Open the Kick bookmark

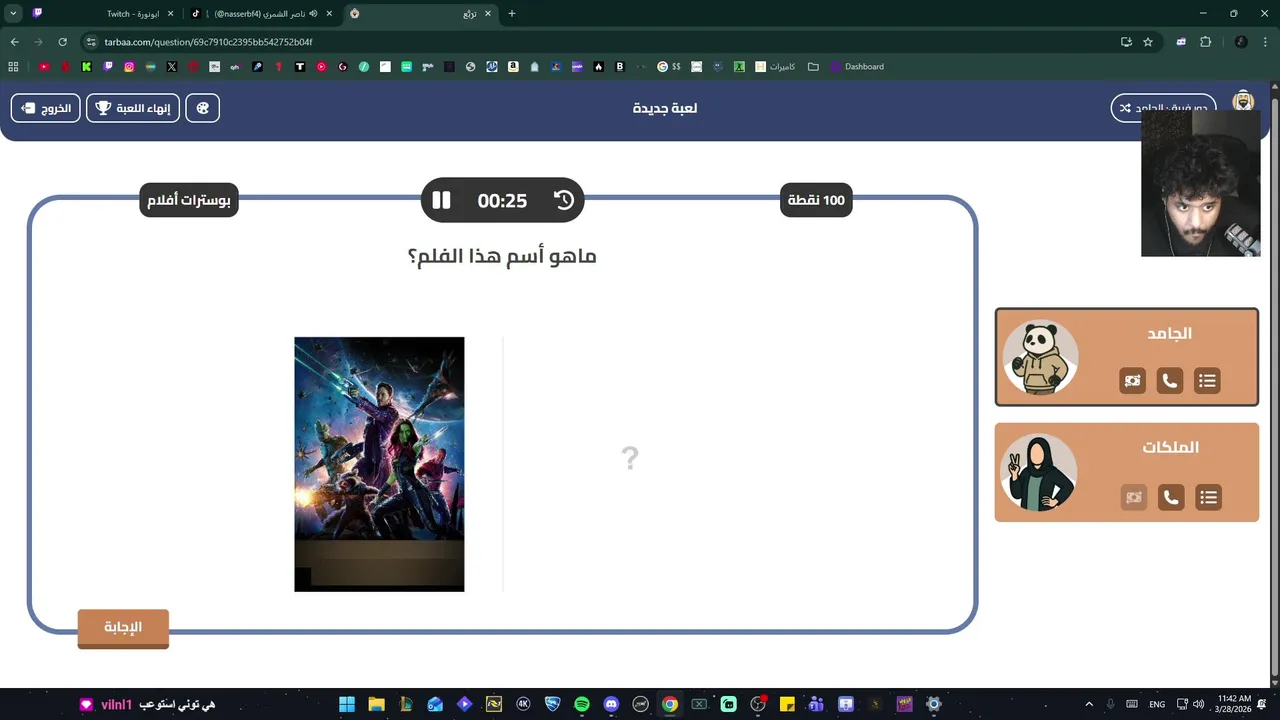point(87,67)
